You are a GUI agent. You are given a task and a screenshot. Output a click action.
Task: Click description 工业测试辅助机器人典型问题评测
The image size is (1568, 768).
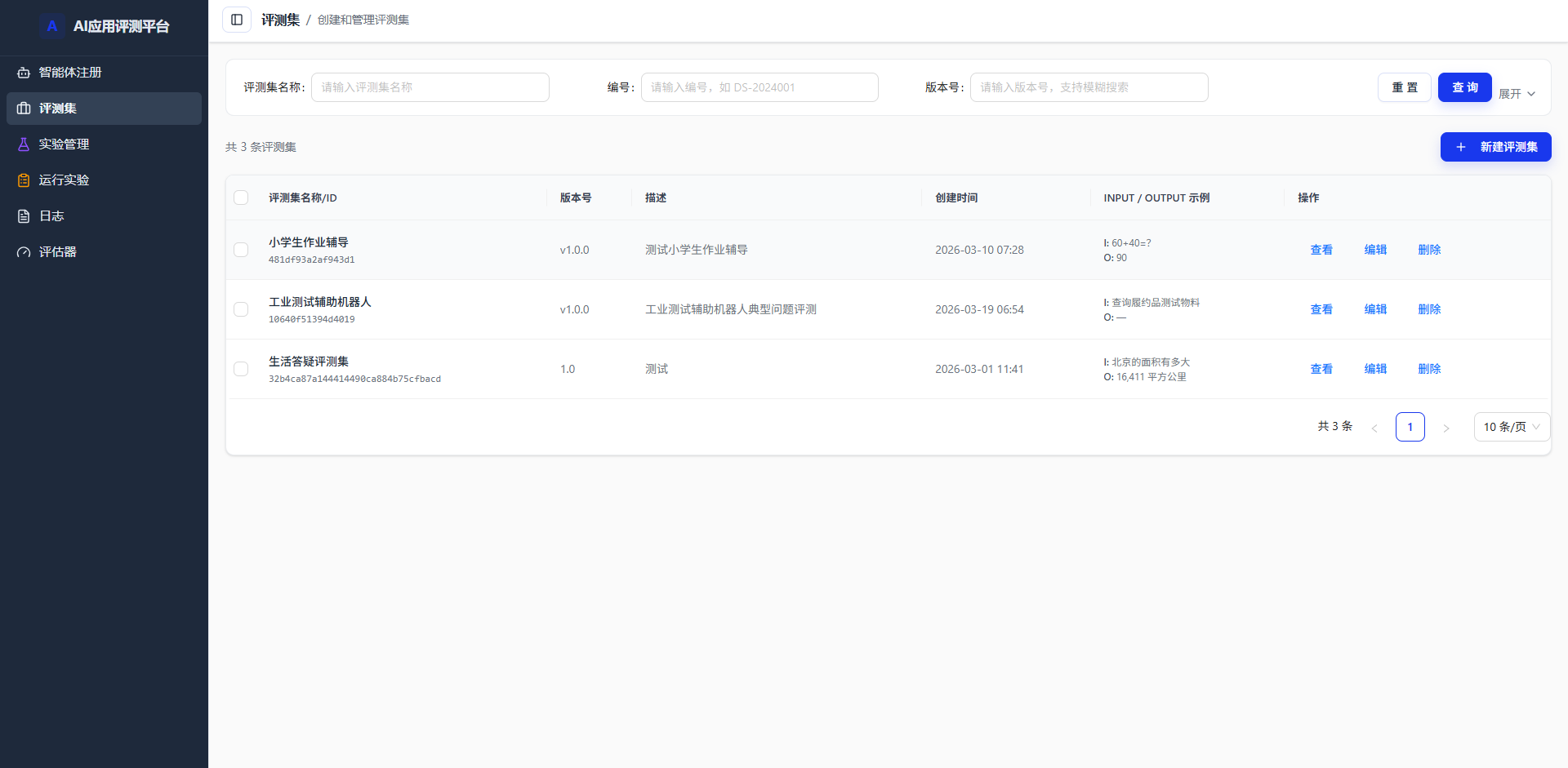coord(731,309)
